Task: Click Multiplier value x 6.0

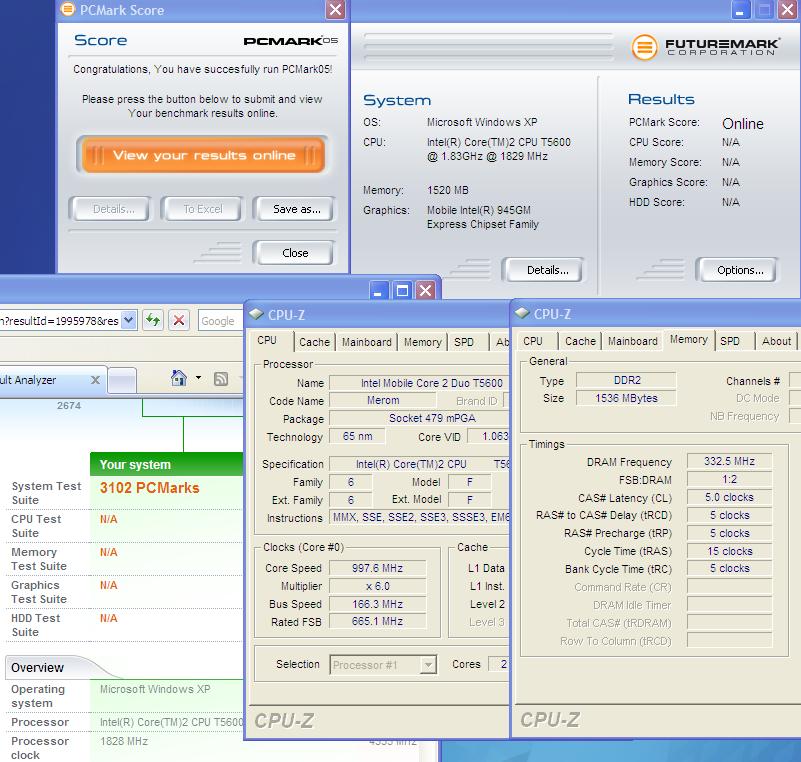Action: 378,586
